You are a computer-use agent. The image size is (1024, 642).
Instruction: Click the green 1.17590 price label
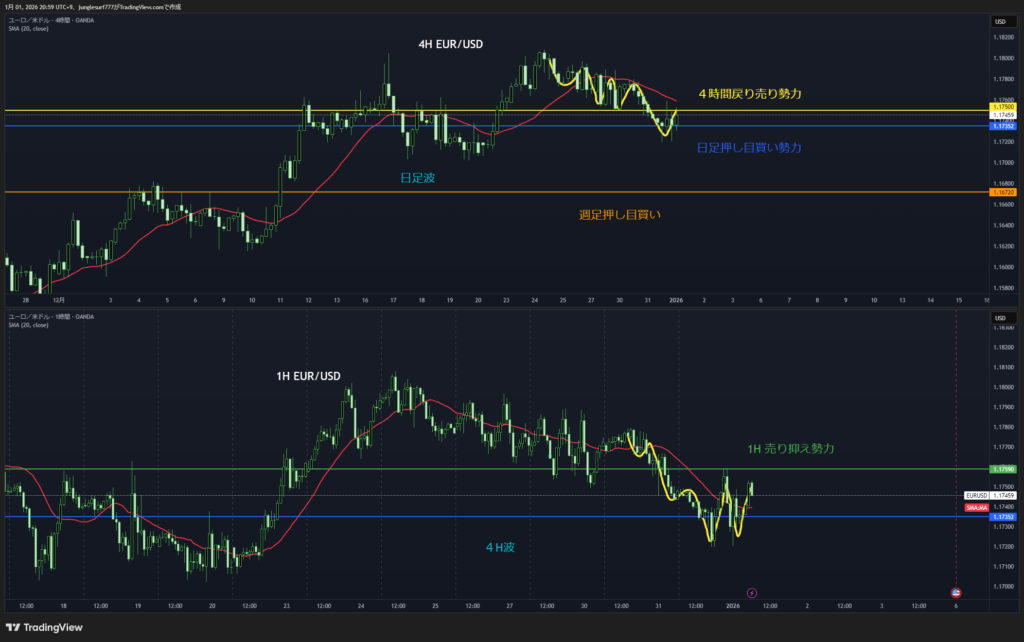(x=1003, y=468)
